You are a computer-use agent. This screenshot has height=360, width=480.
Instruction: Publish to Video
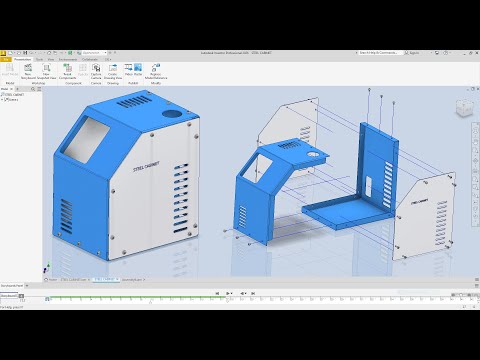[128, 70]
